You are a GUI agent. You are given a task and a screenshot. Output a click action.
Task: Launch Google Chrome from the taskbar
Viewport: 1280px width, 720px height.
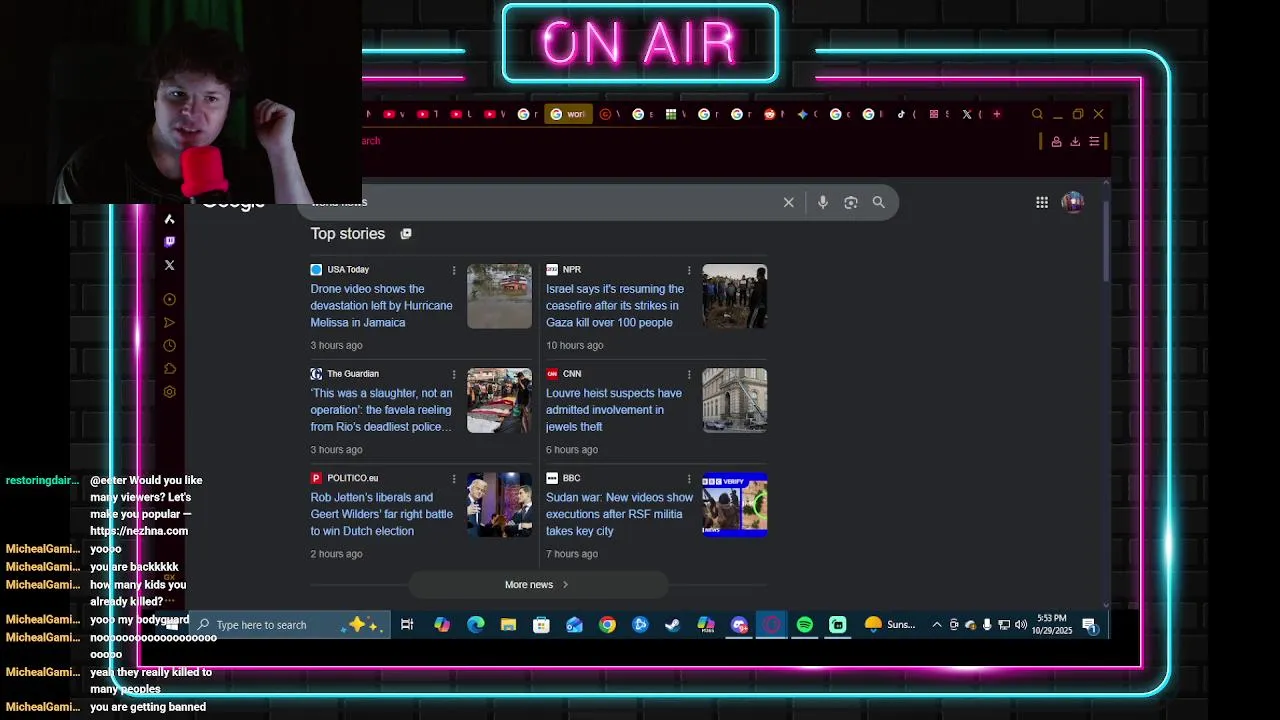pos(607,625)
